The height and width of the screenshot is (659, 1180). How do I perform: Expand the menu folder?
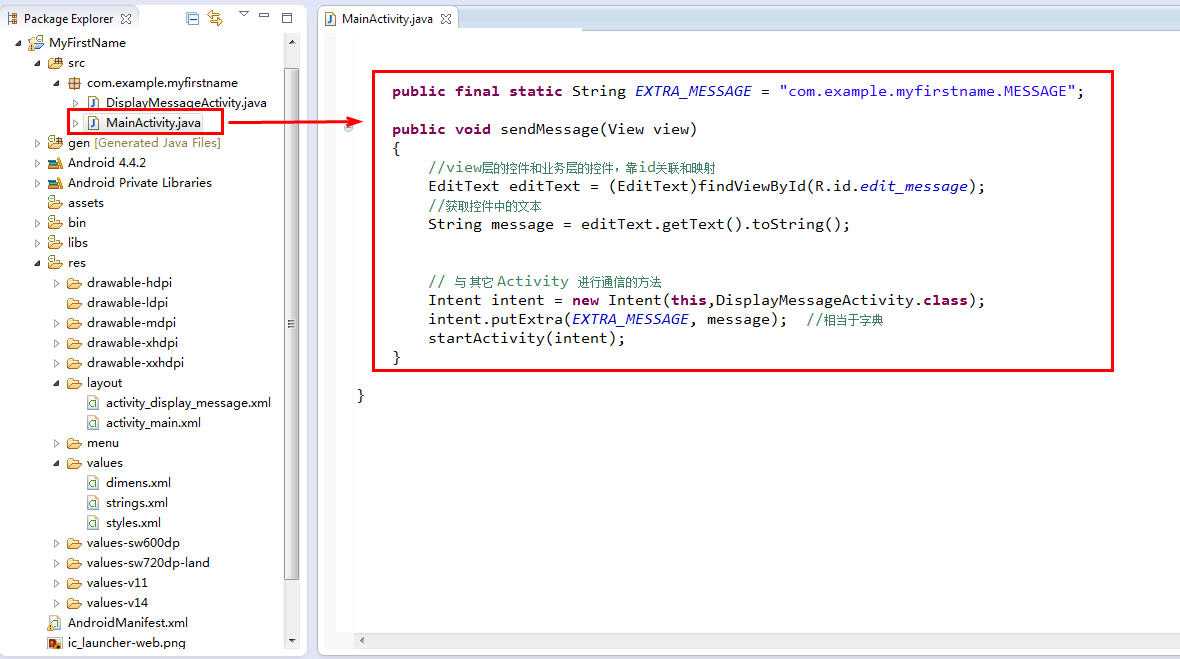pyautogui.click(x=56, y=443)
